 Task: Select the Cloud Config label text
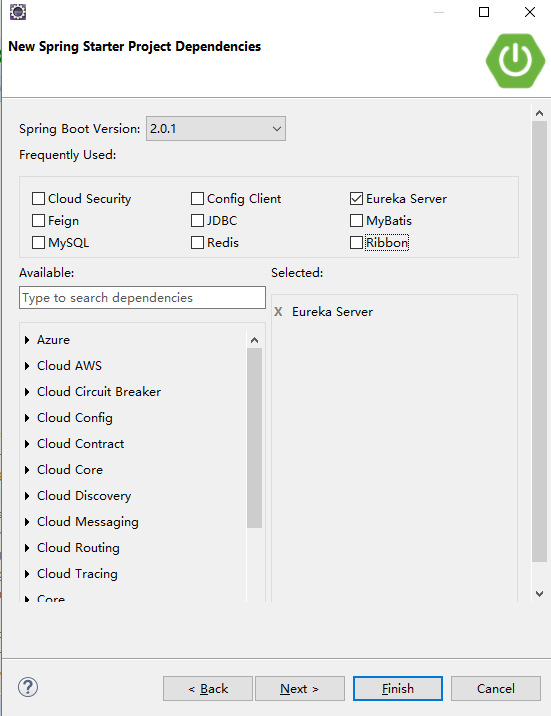click(x=75, y=418)
